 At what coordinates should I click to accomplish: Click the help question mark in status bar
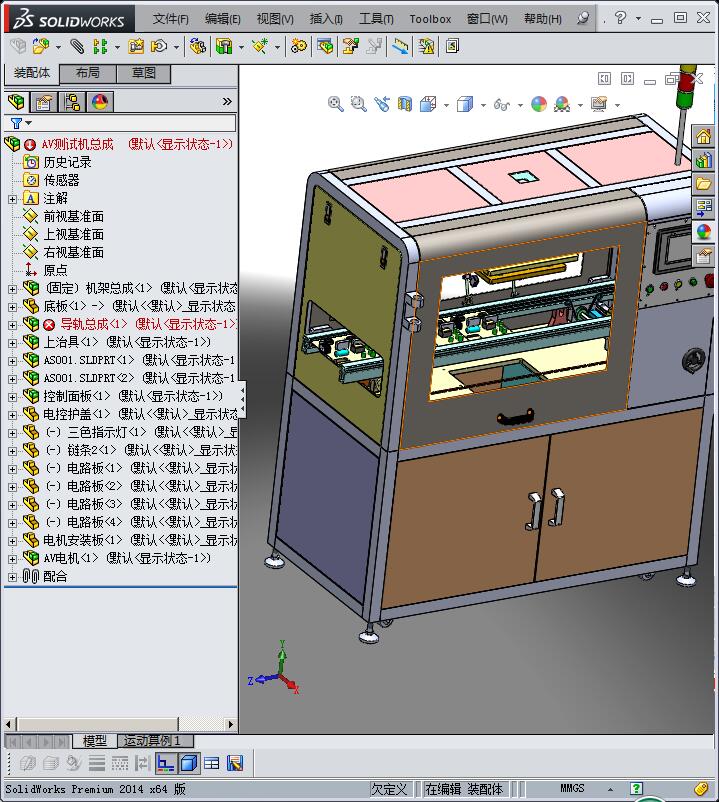click(x=636, y=788)
